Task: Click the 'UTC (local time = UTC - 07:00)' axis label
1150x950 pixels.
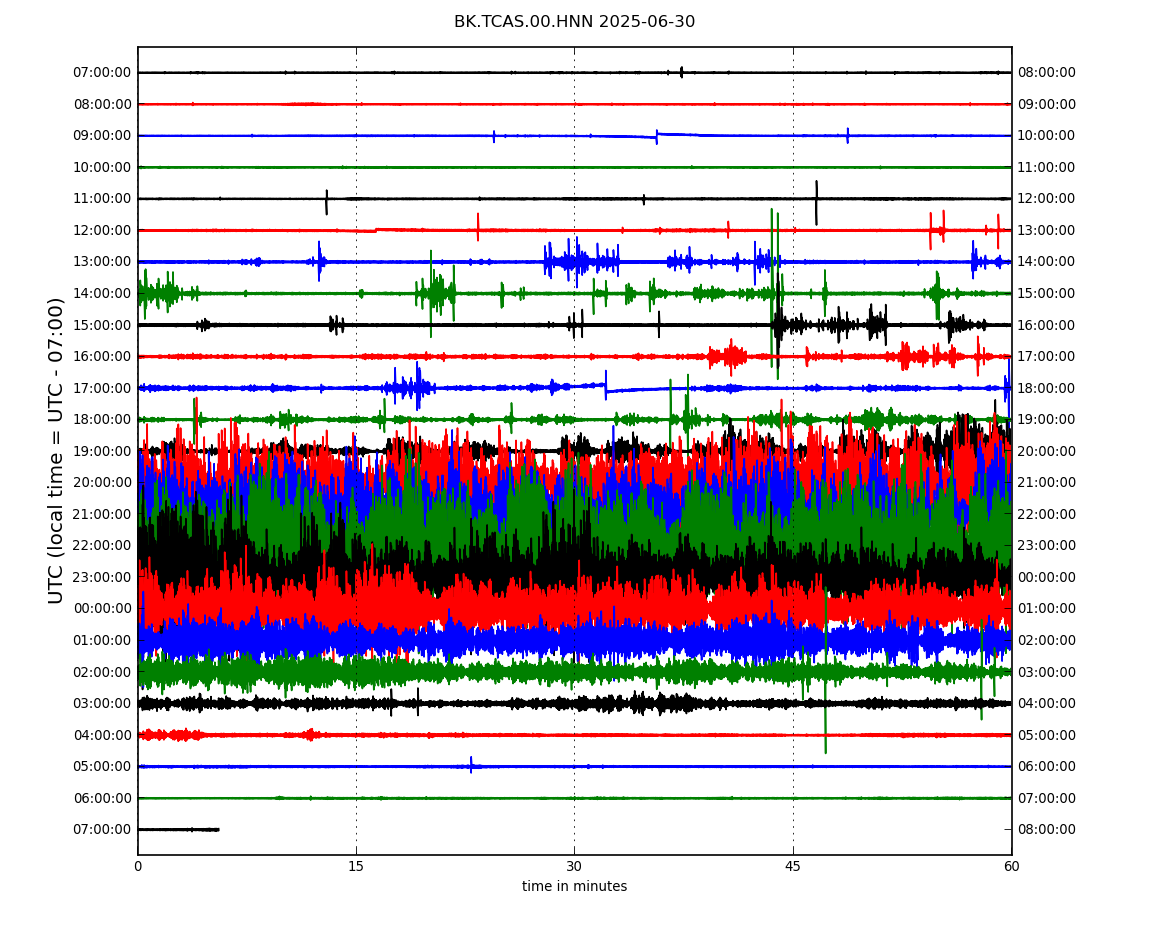Action: (x=56, y=450)
